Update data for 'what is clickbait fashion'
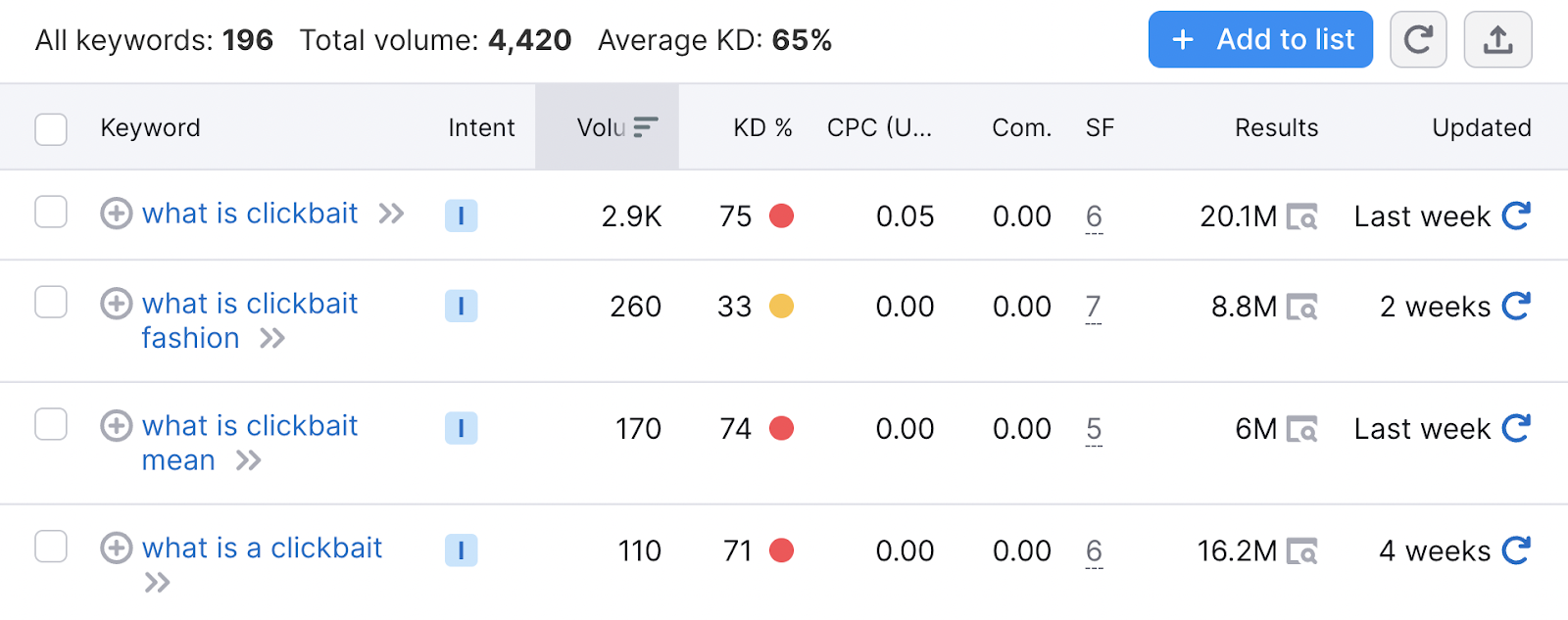This screenshot has width=1568, height=620. pyautogui.click(x=1515, y=307)
